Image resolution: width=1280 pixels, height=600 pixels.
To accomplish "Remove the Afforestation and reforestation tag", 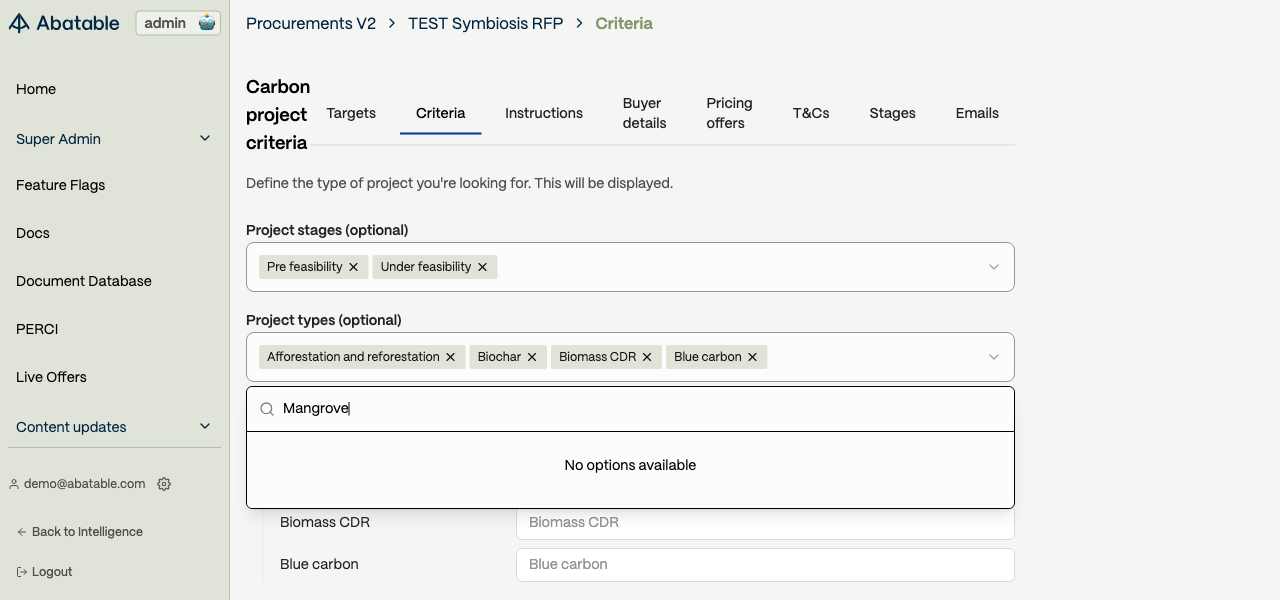I will 450,357.
